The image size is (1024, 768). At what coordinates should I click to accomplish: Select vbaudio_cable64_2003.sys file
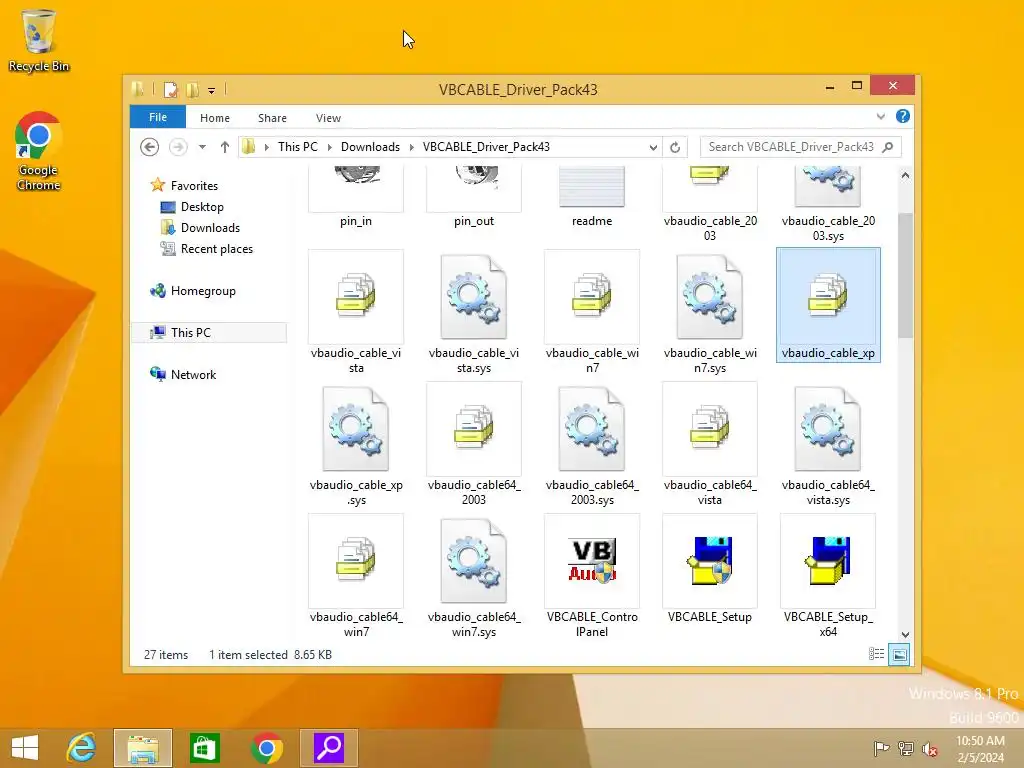[592, 445]
